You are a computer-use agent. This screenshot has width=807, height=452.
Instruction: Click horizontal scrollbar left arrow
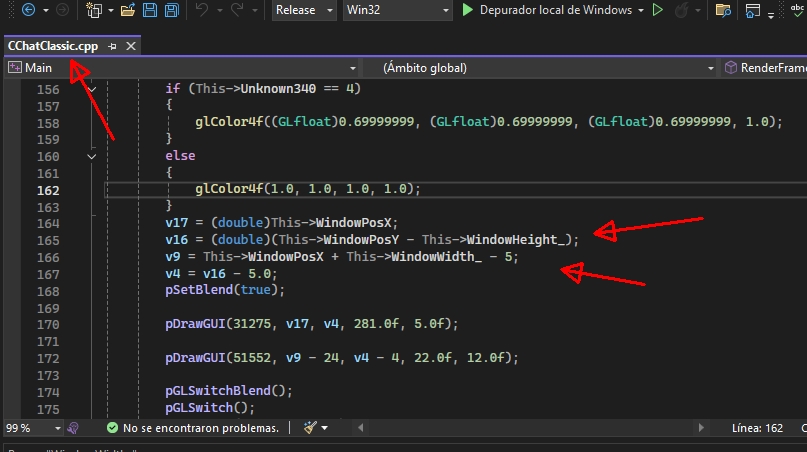pos(360,428)
